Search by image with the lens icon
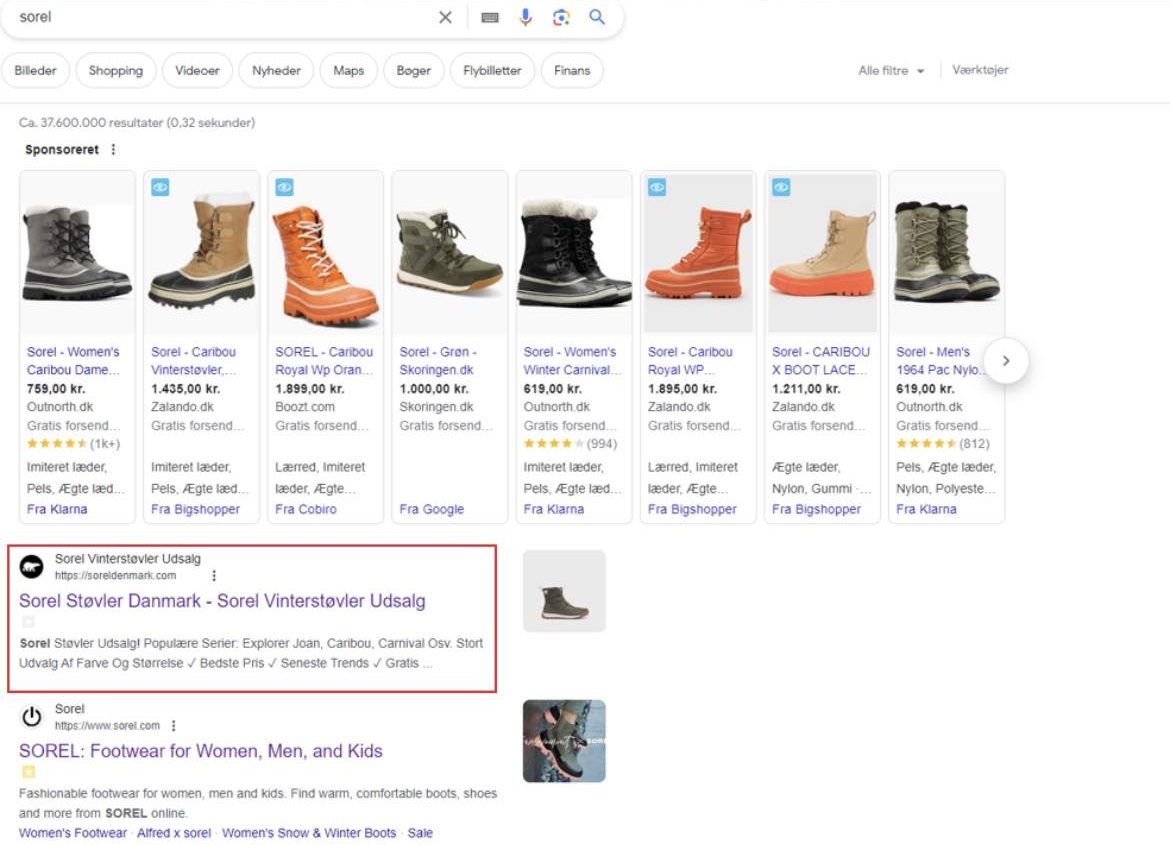This screenshot has width=1170, height=845. coord(561,17)
